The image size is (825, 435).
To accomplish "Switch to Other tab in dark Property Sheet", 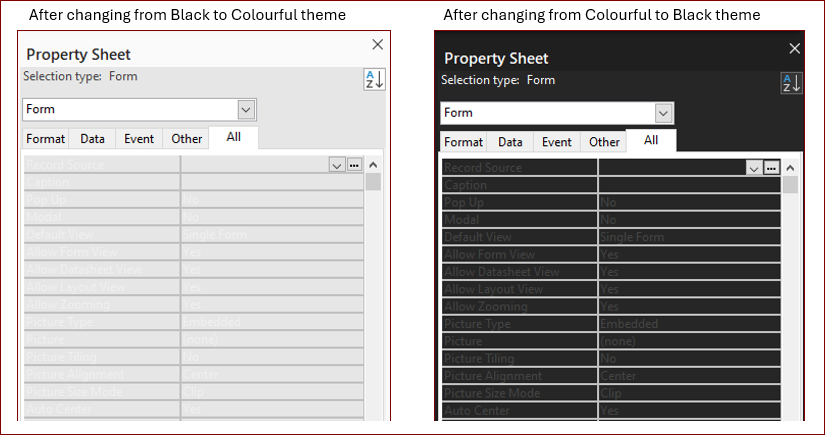I will point(604,142).
